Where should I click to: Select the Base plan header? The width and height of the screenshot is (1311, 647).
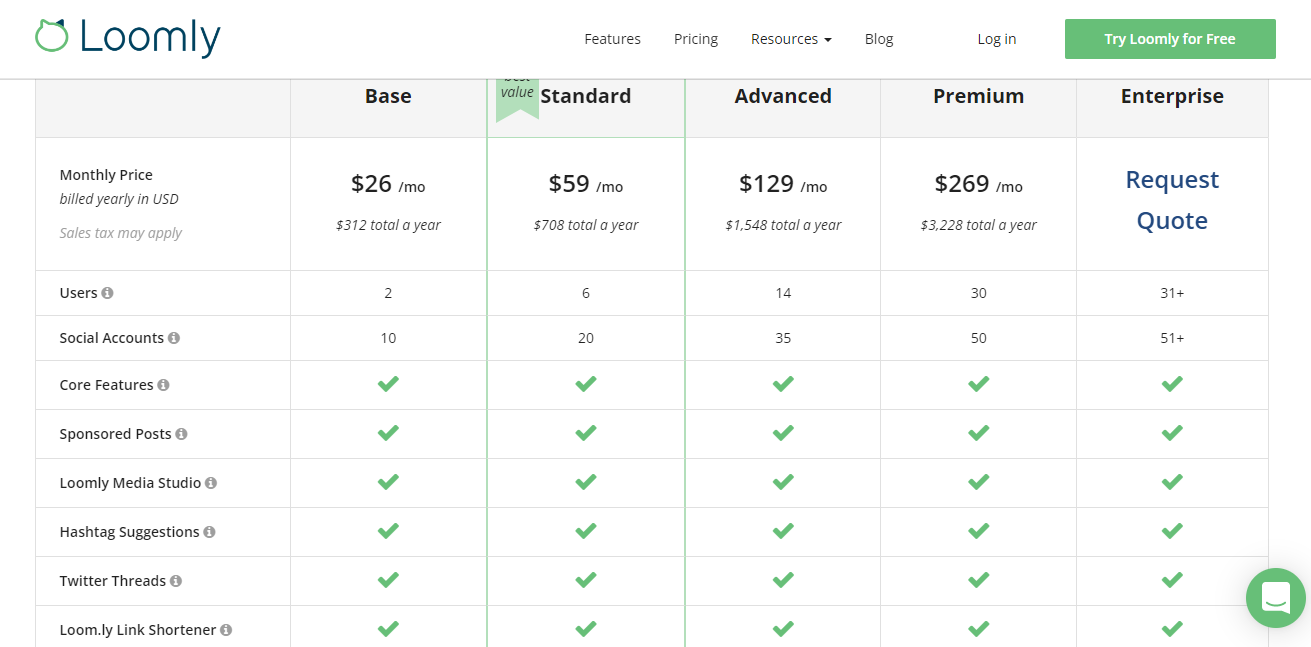[x=388, y=96]
